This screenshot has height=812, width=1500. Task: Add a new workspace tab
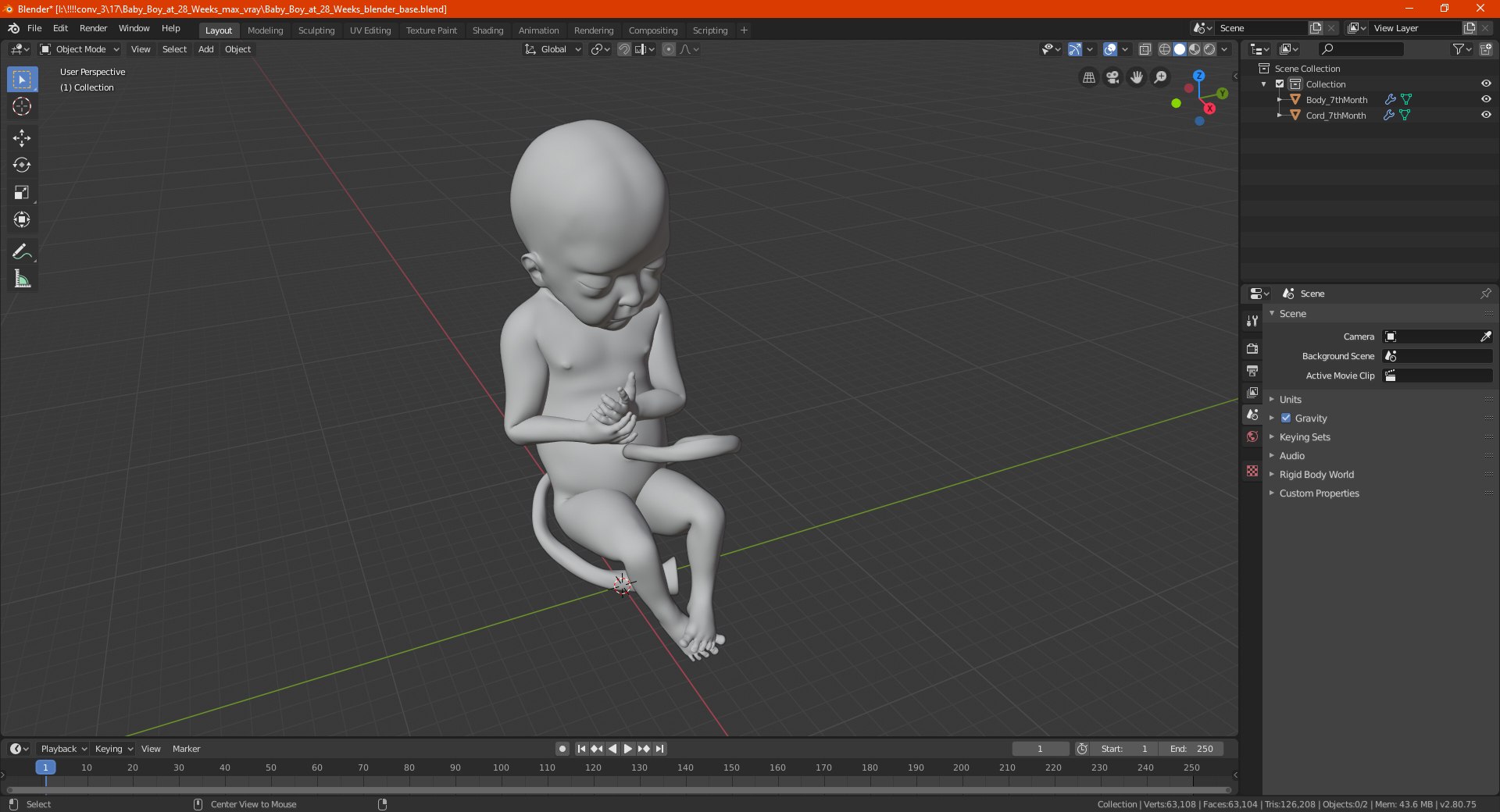[x=744, y=30]
